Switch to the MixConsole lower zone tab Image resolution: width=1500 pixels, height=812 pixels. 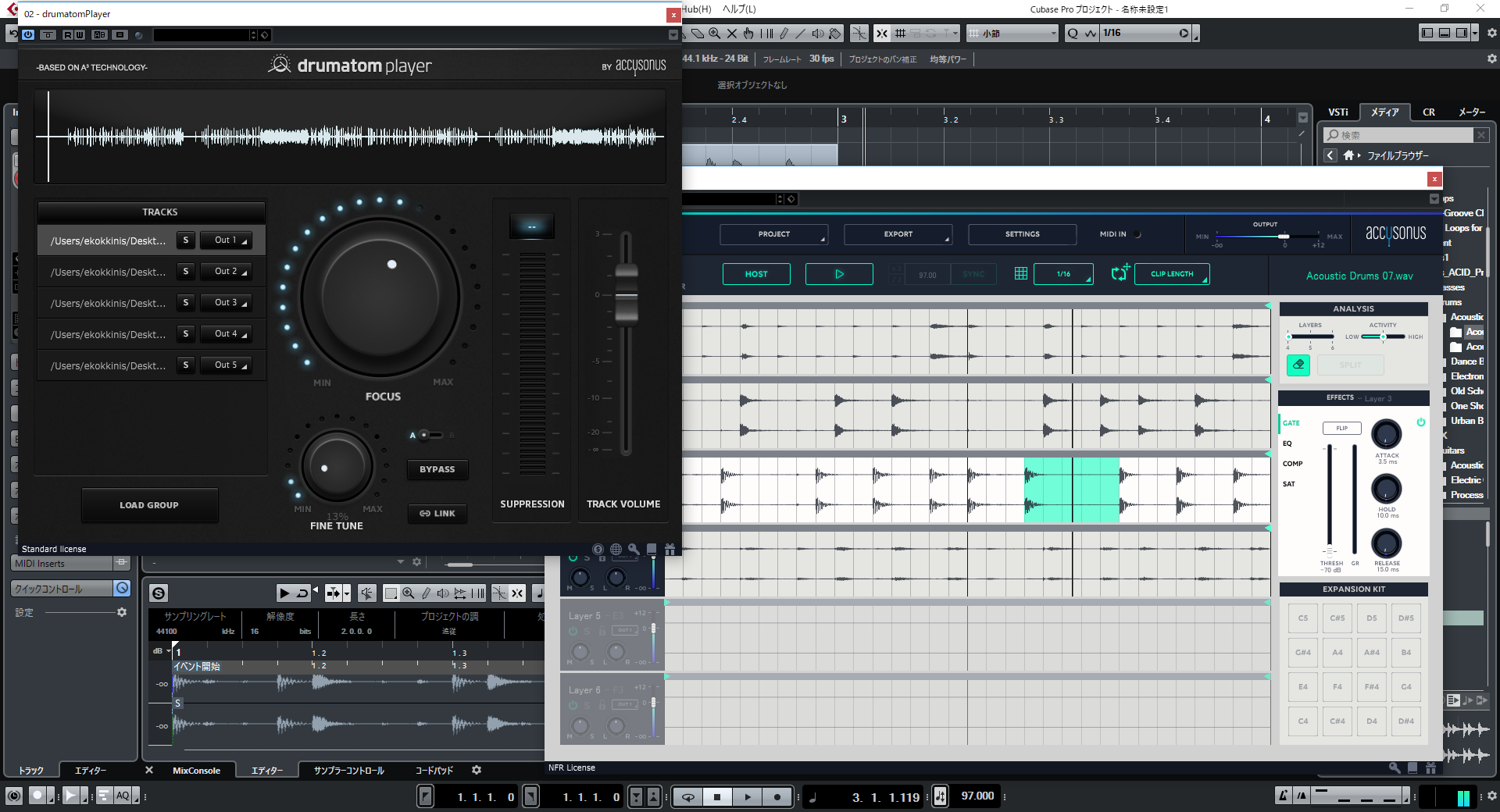click(x=196, y=771)
